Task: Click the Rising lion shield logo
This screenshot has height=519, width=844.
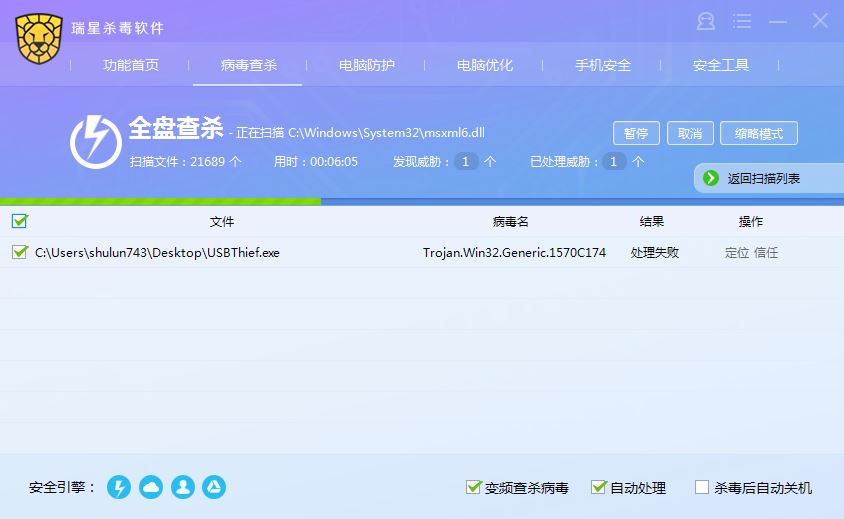Action: point(39,39)
